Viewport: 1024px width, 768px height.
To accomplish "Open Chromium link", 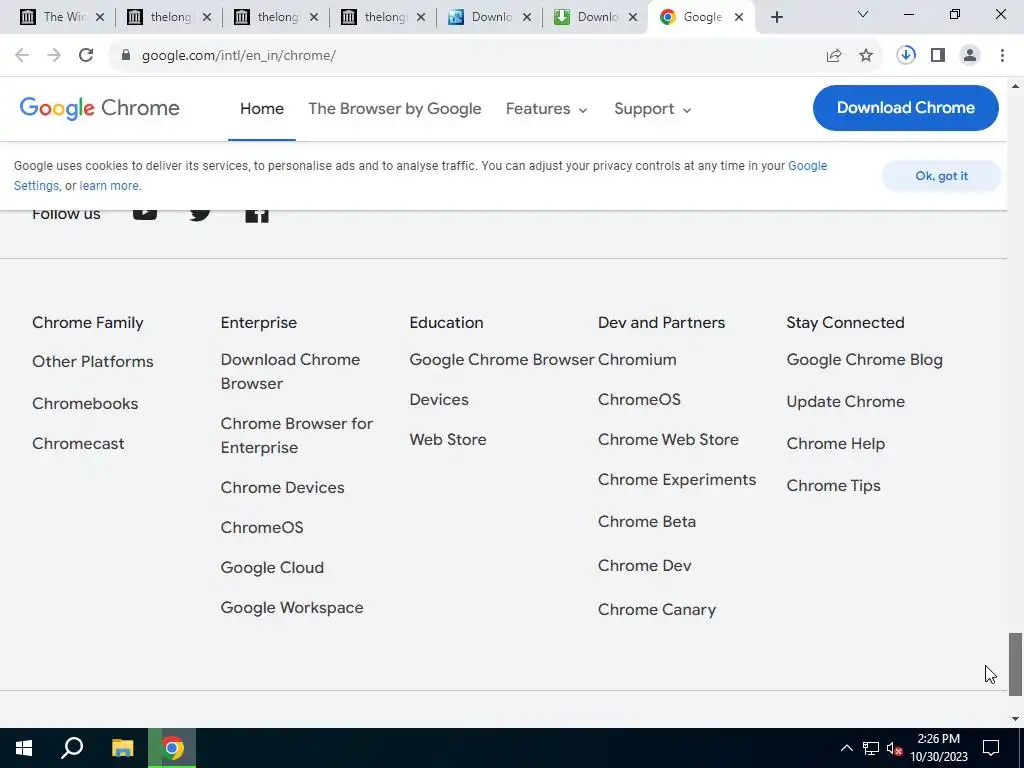I will pos(637,360).
